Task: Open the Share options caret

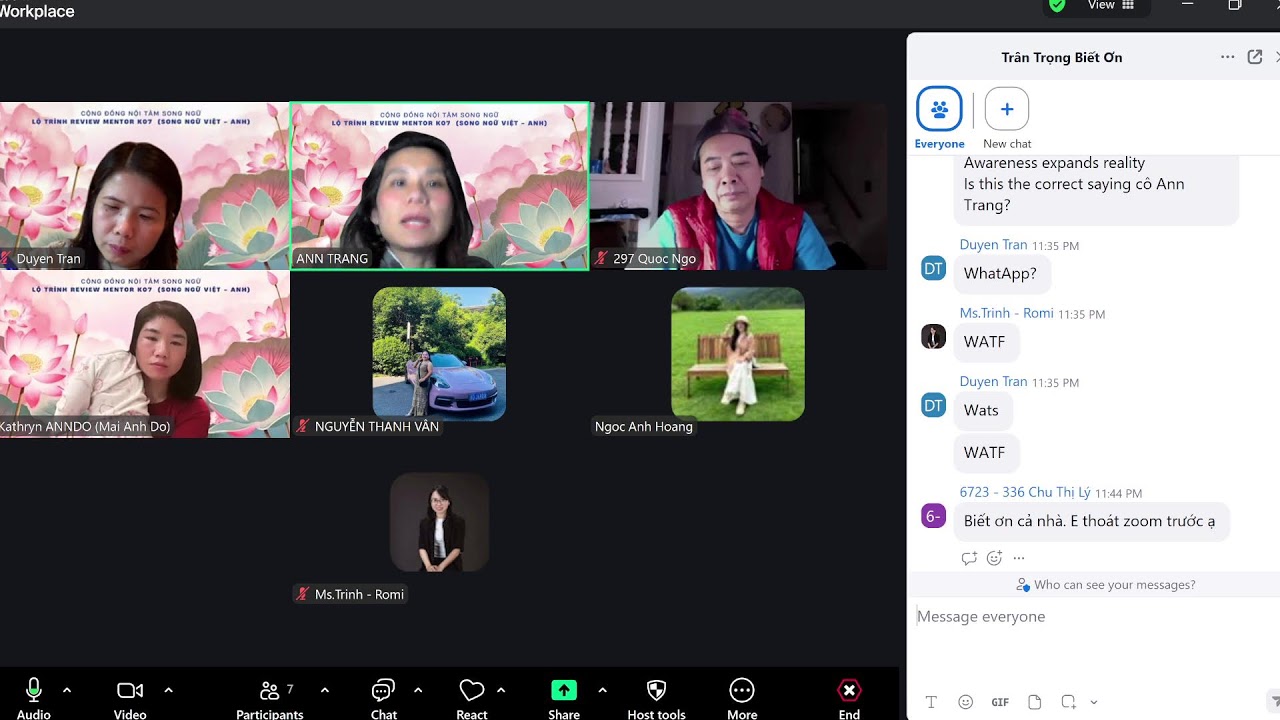Action: 602,690
